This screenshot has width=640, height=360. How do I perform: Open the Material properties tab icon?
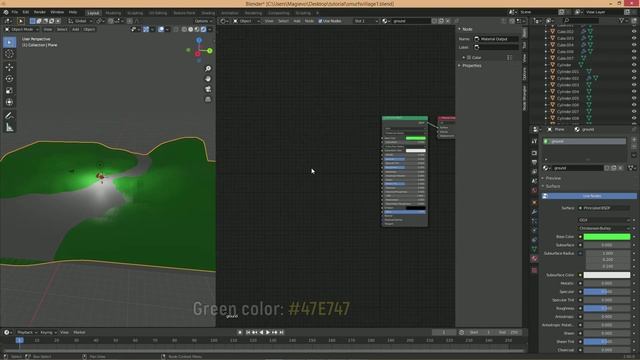coord(534,259)
